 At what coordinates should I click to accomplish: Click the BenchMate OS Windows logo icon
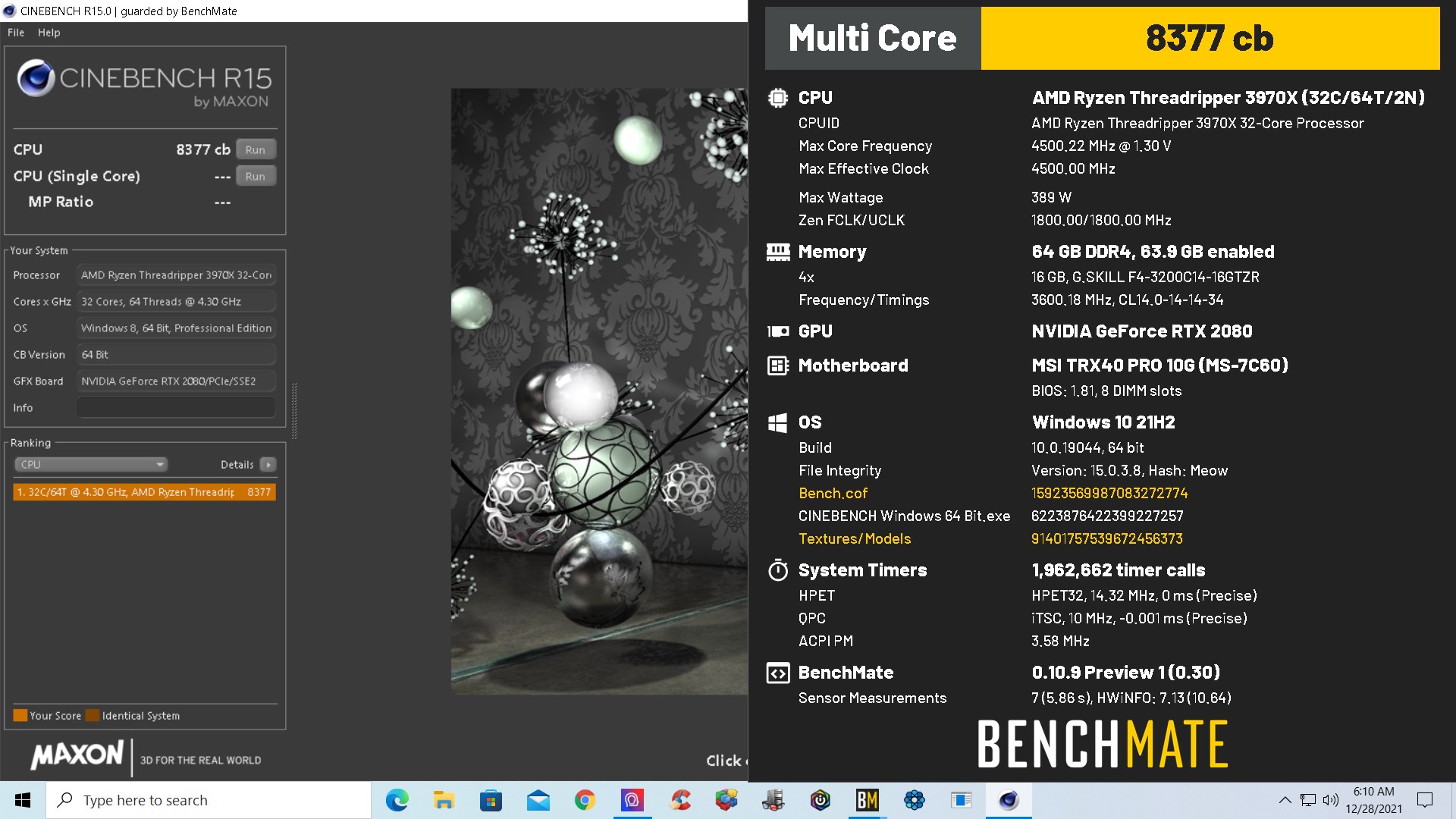(x=778, y=422)
